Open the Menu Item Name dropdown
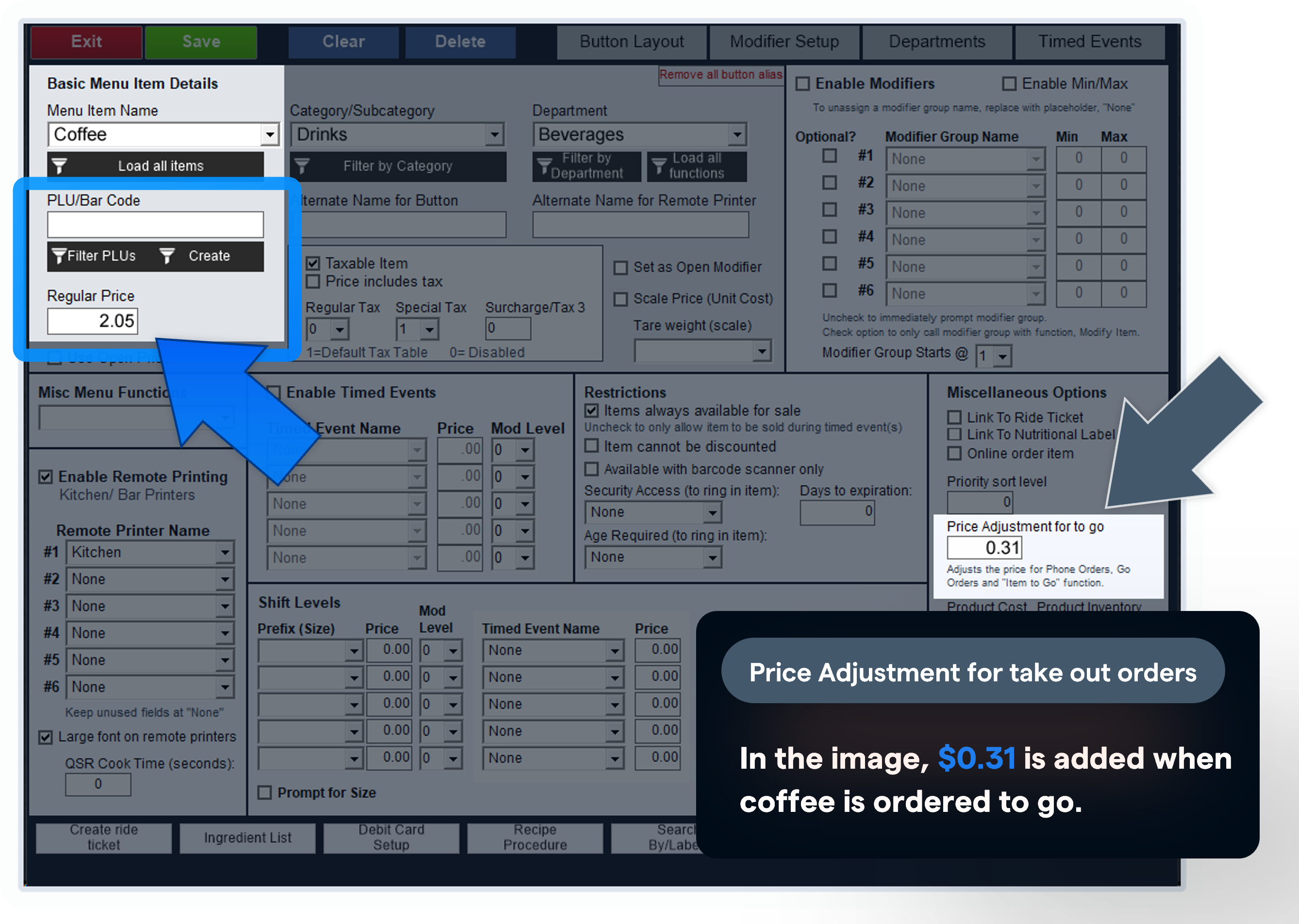1299x924 pixels. click(270, 135)
